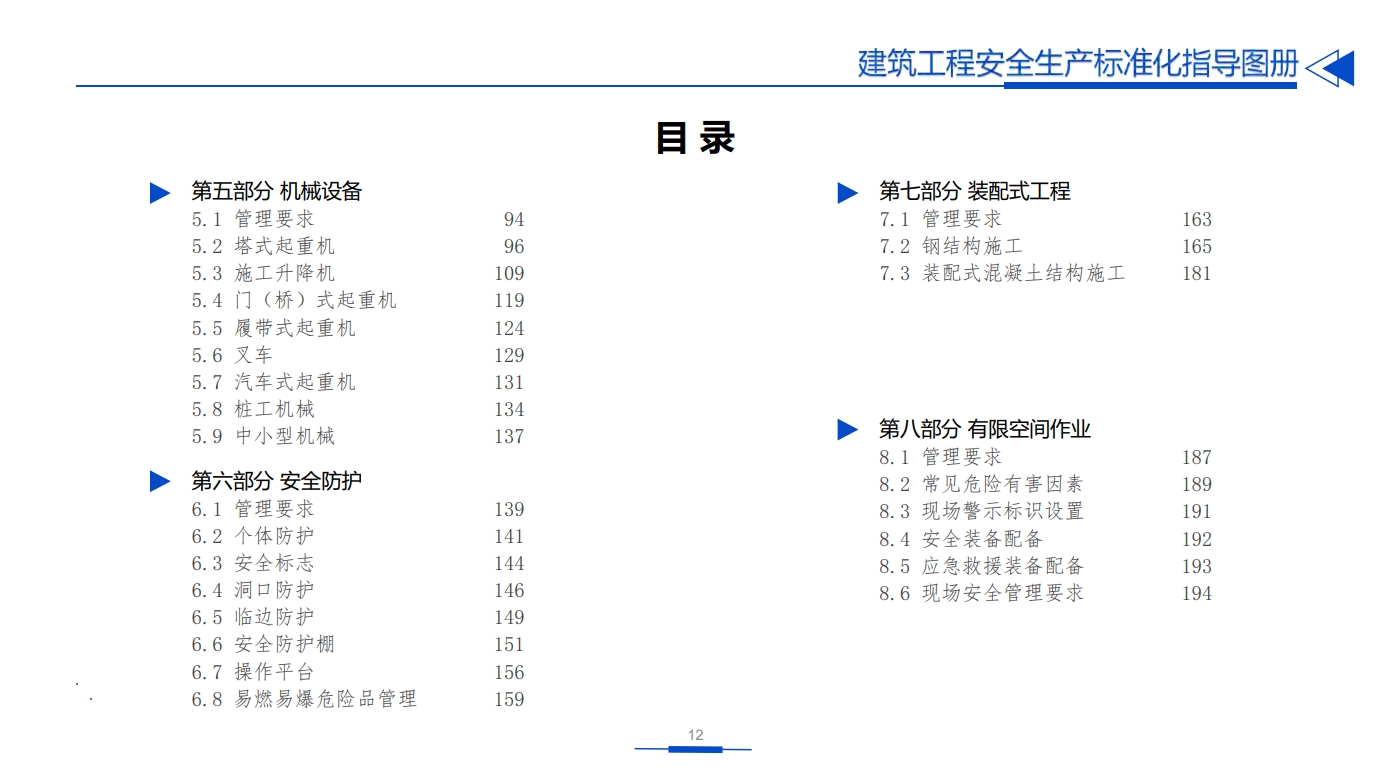Image resolution: width=1393 pixels, height=771 pixels.
Task: Click page number 191 for 现场警示标识设置
Action: (1197, 512)
